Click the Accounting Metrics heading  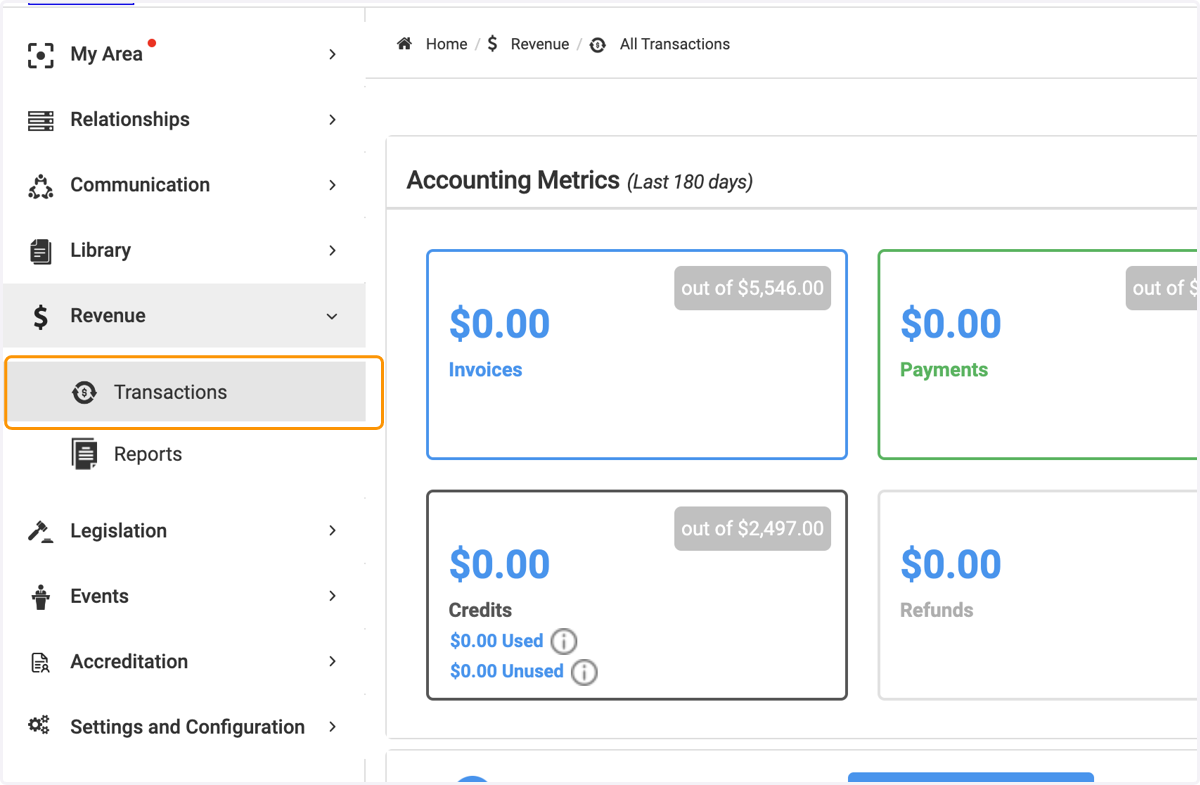coord(513,180)
